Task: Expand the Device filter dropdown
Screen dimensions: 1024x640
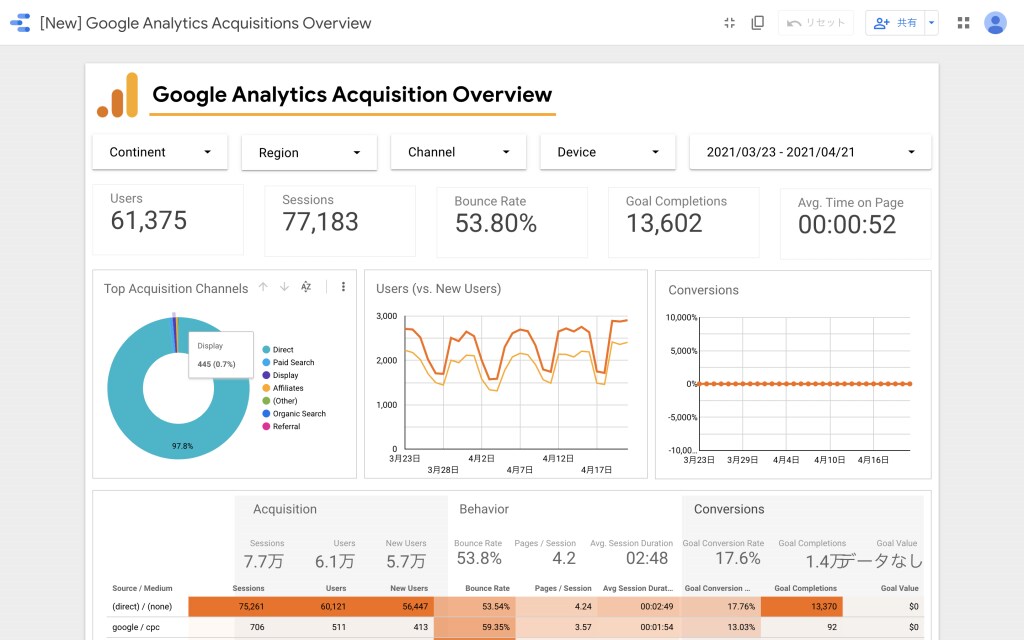Action: [607, 152]
